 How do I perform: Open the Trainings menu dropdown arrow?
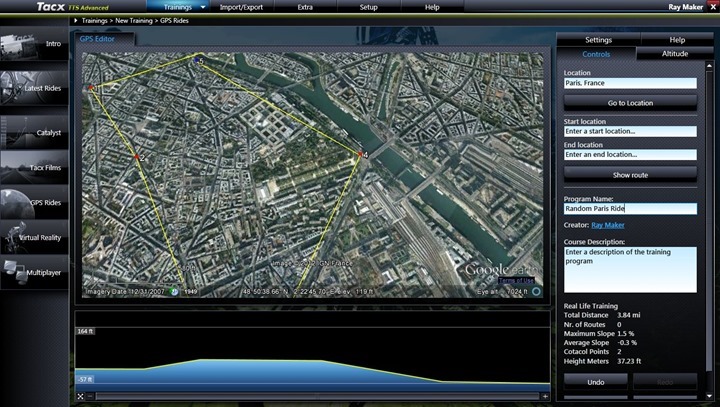pos(203,7)
